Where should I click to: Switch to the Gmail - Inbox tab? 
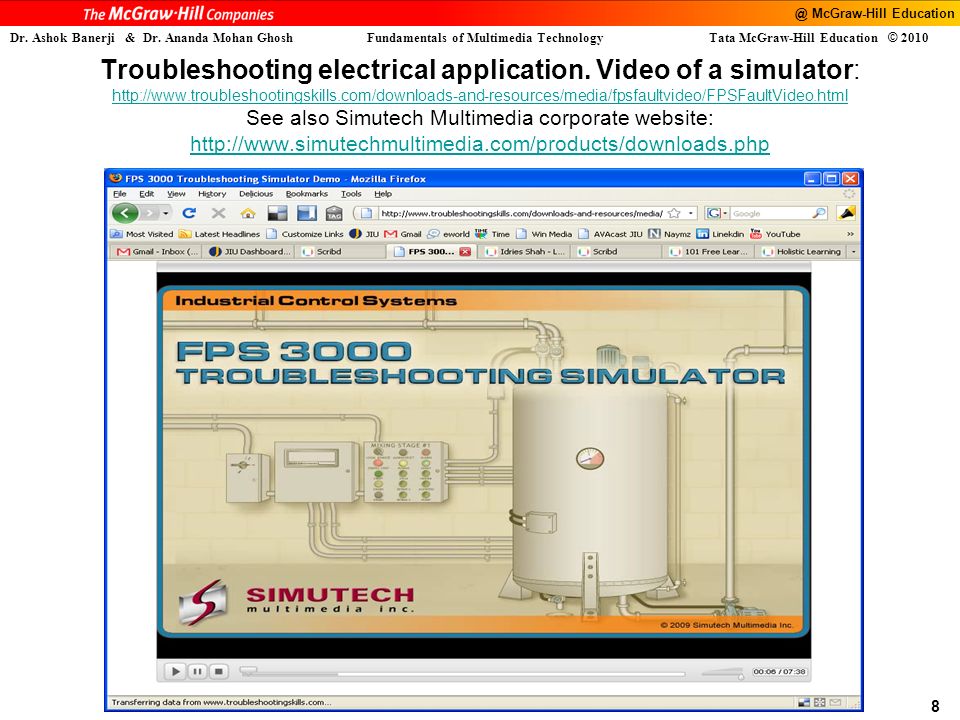click(x=157, y=252)
